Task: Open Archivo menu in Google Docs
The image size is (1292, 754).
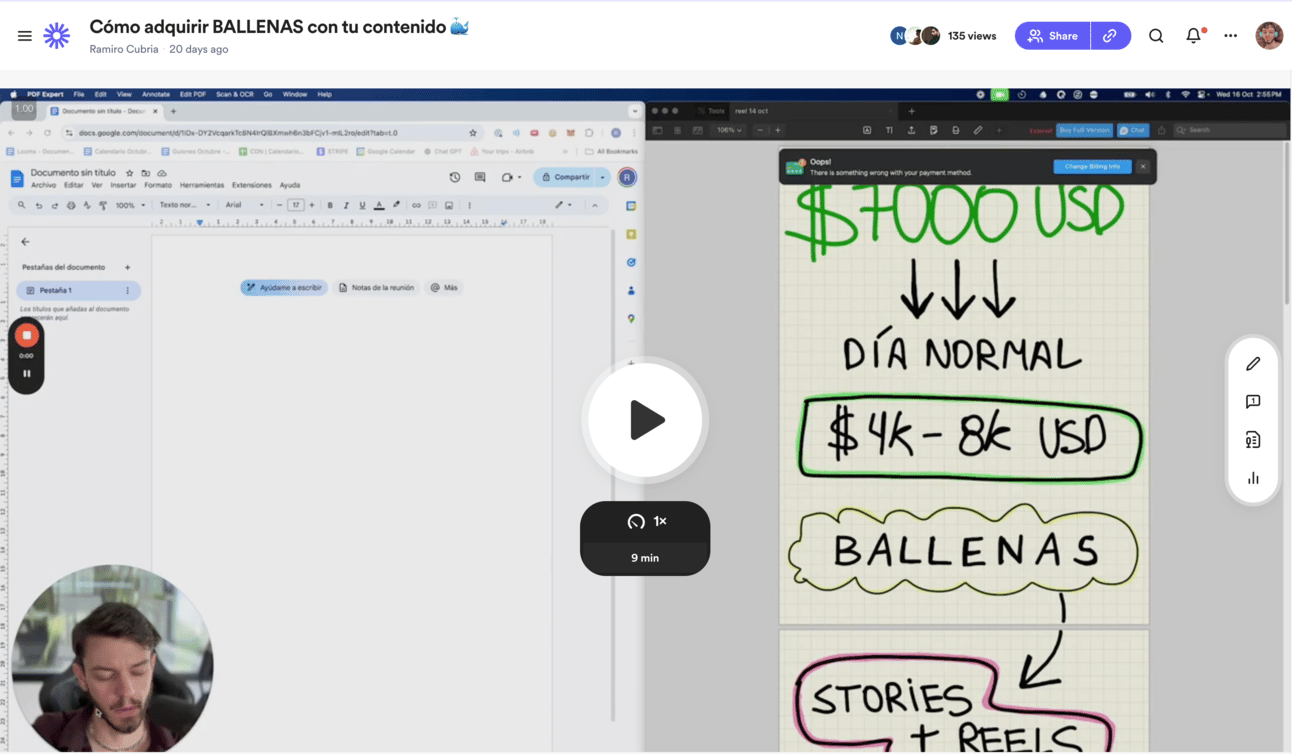Action: [43, 185]
